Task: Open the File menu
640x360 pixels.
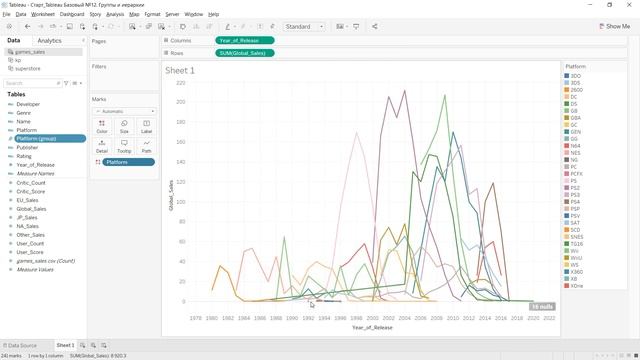Action: point(6,14)
